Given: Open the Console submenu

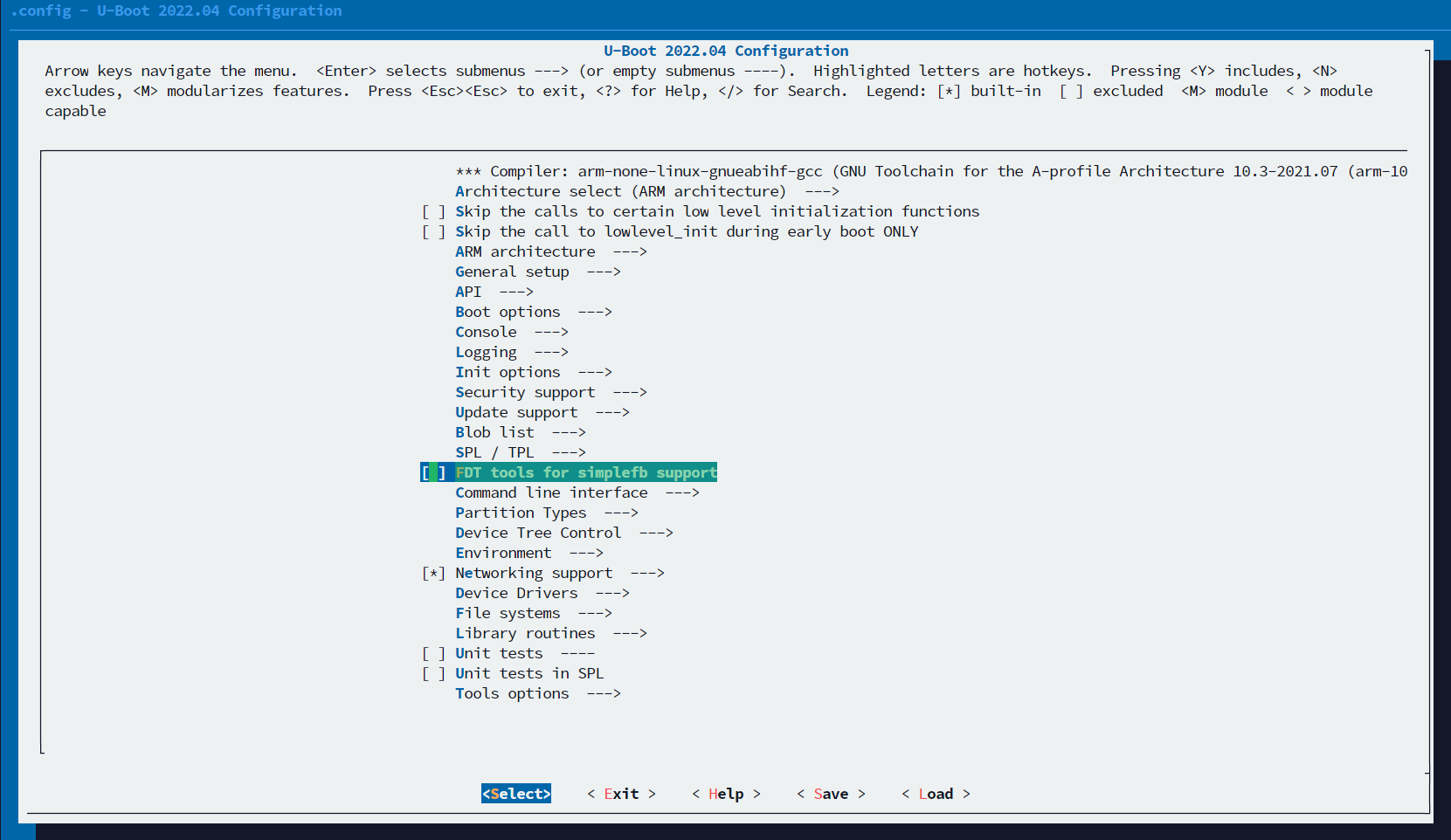Looking at the screenshot, I should click(x=512, y=332).
